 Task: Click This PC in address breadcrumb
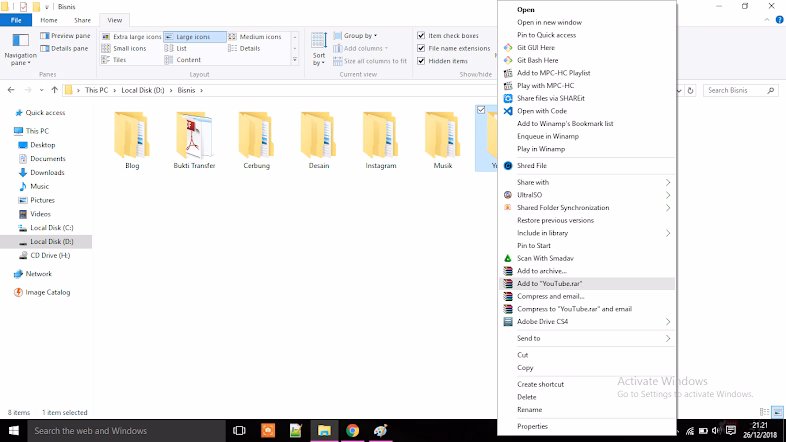[96, 90]
